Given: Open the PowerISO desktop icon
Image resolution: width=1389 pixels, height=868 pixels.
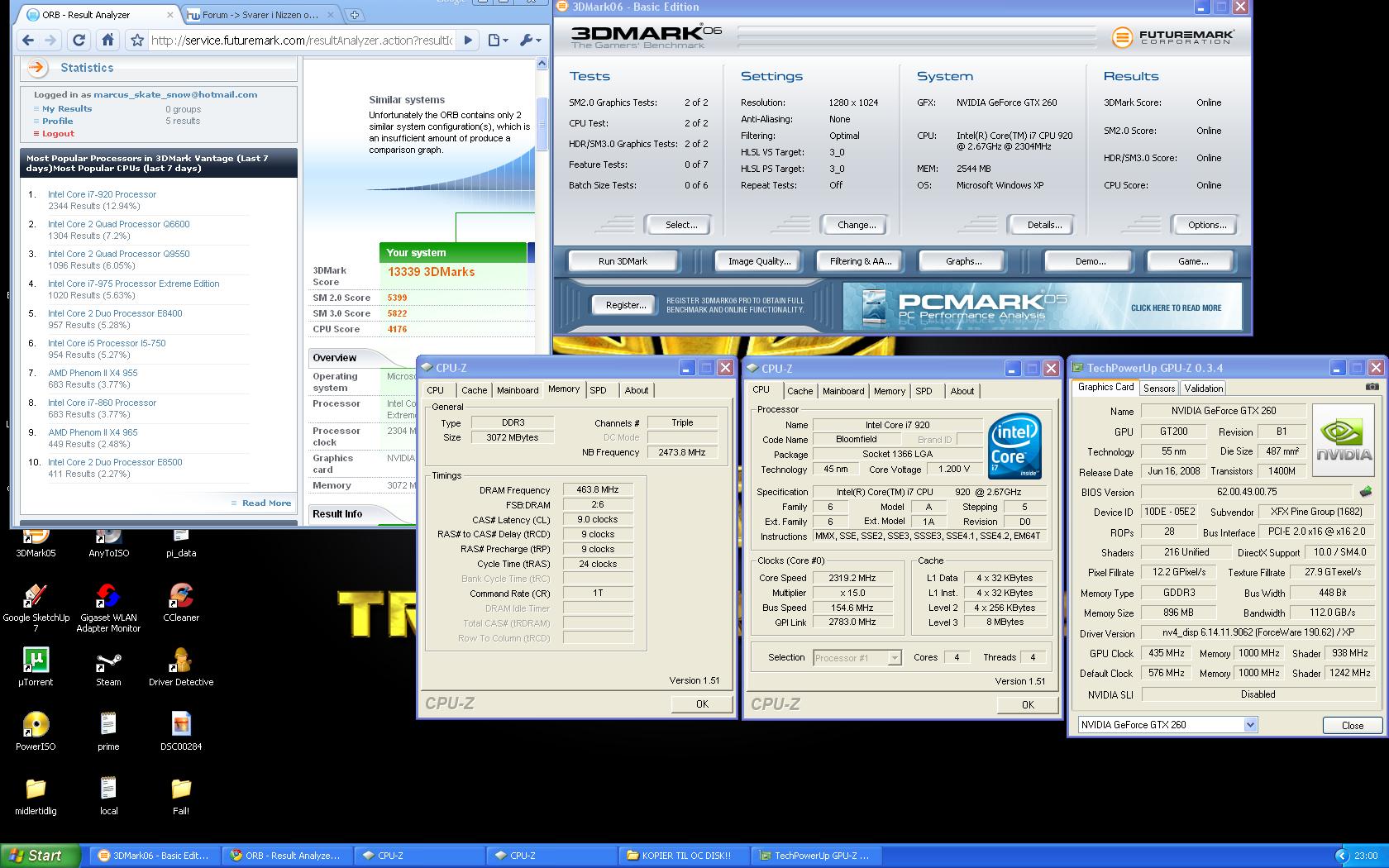Looking at the screenshot, I should (x=36, y=732).
